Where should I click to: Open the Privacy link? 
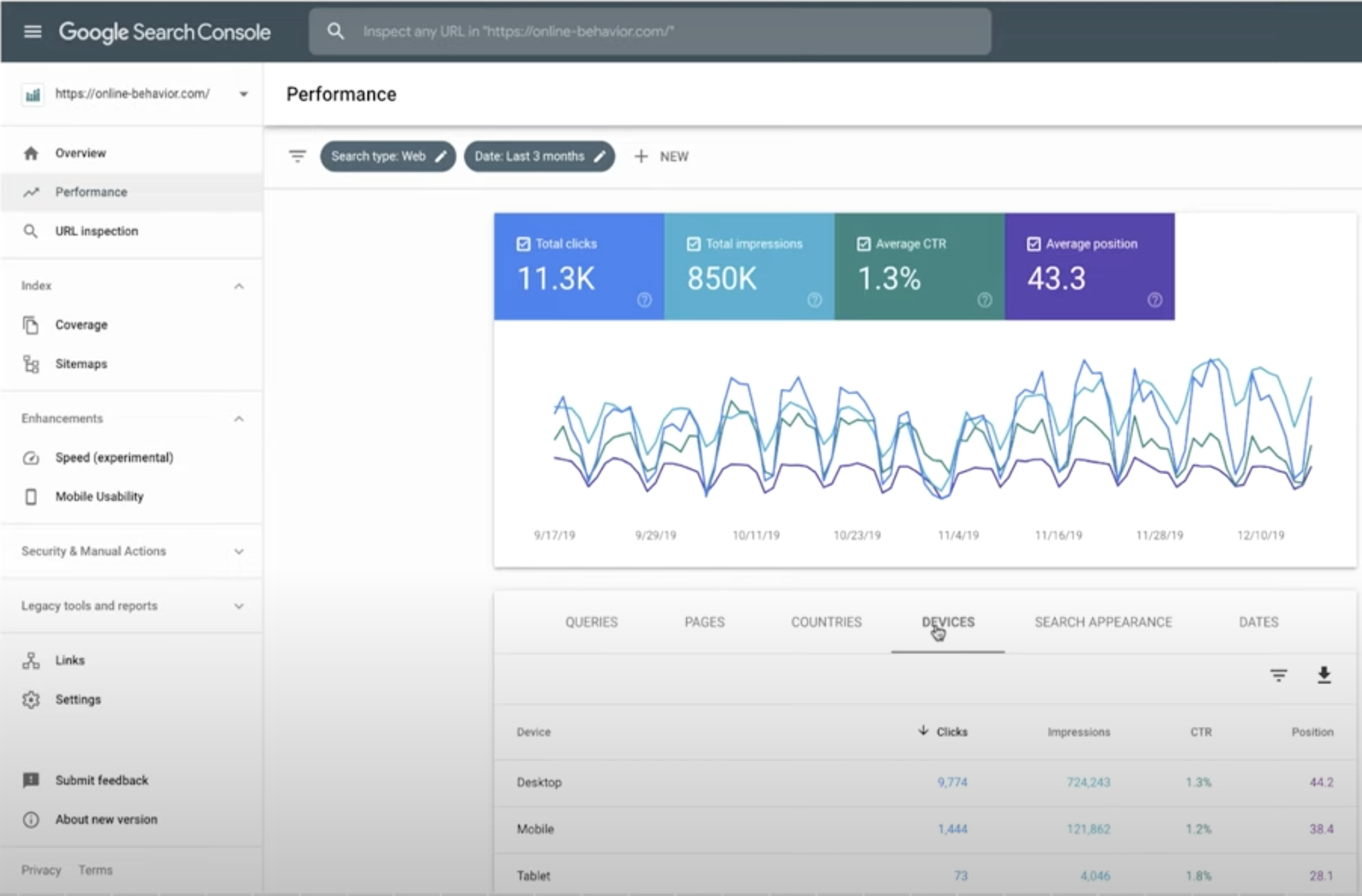(41, 871)
